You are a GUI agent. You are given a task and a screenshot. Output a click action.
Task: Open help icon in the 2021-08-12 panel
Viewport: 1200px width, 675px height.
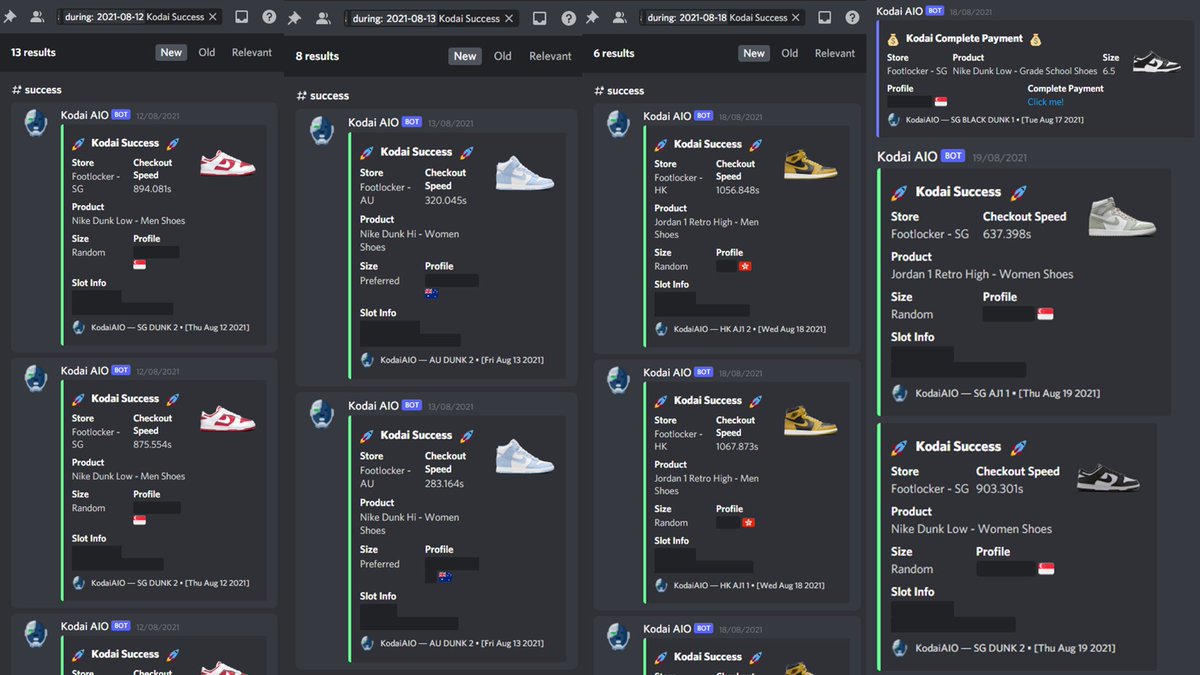270,17
